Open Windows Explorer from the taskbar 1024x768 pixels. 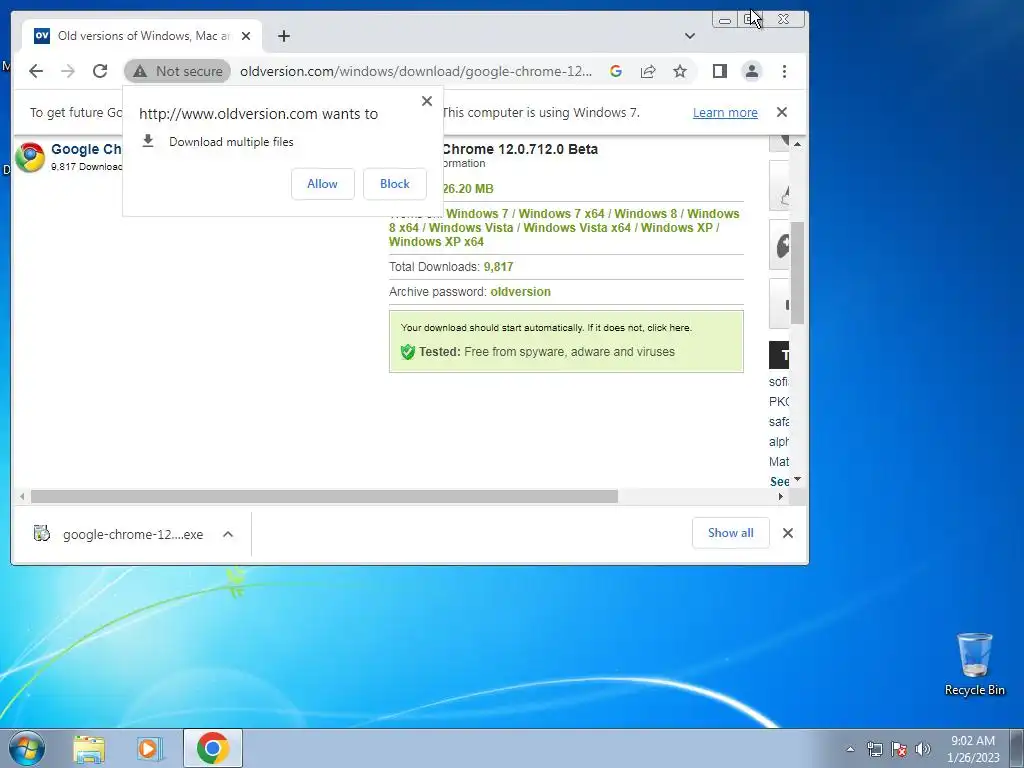(x=89, y=748)
